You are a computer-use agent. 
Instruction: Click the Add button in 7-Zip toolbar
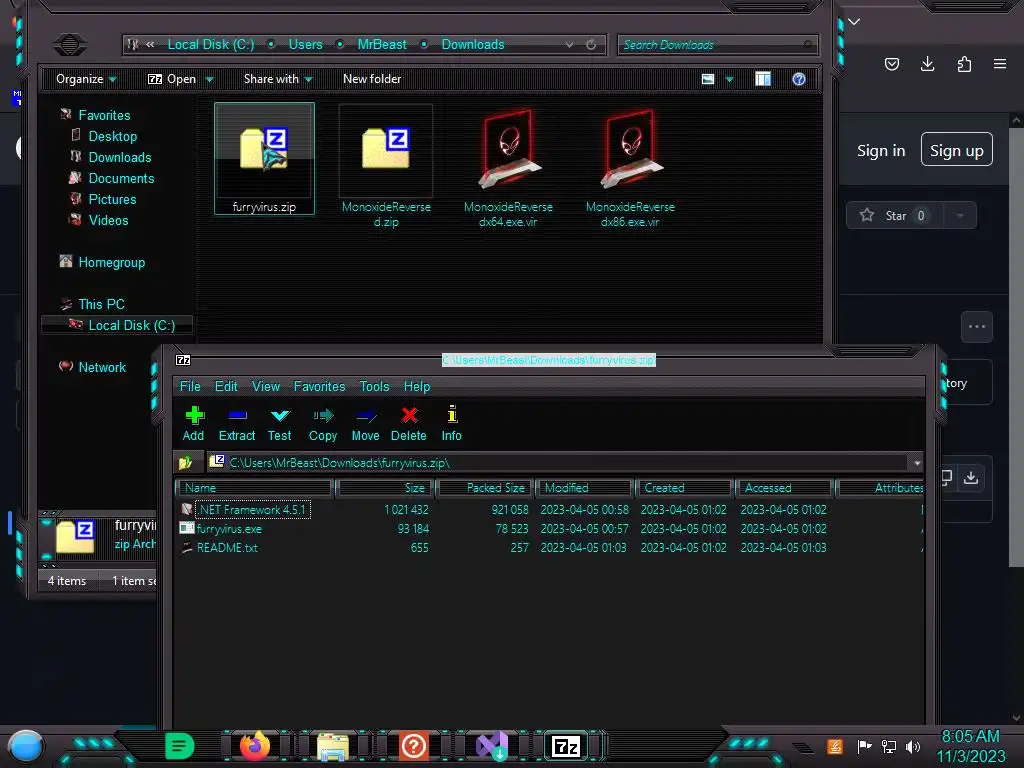[x=193, y=424]
